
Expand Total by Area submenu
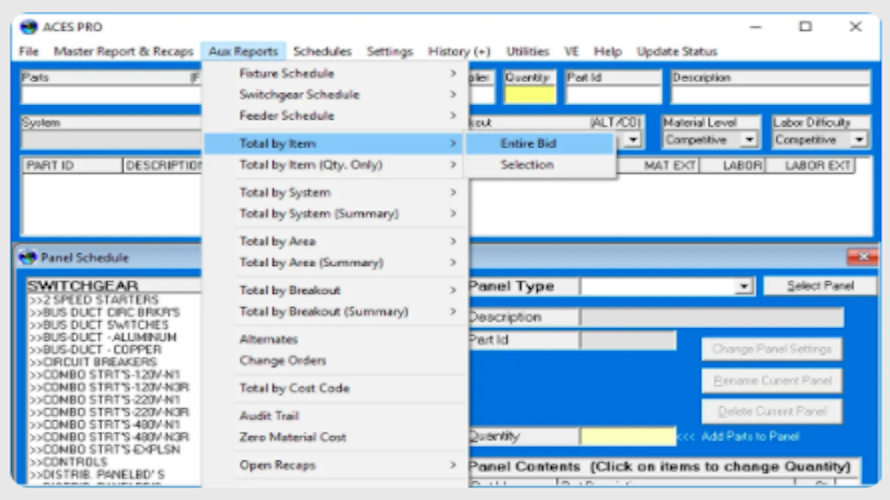pos(335,241)
